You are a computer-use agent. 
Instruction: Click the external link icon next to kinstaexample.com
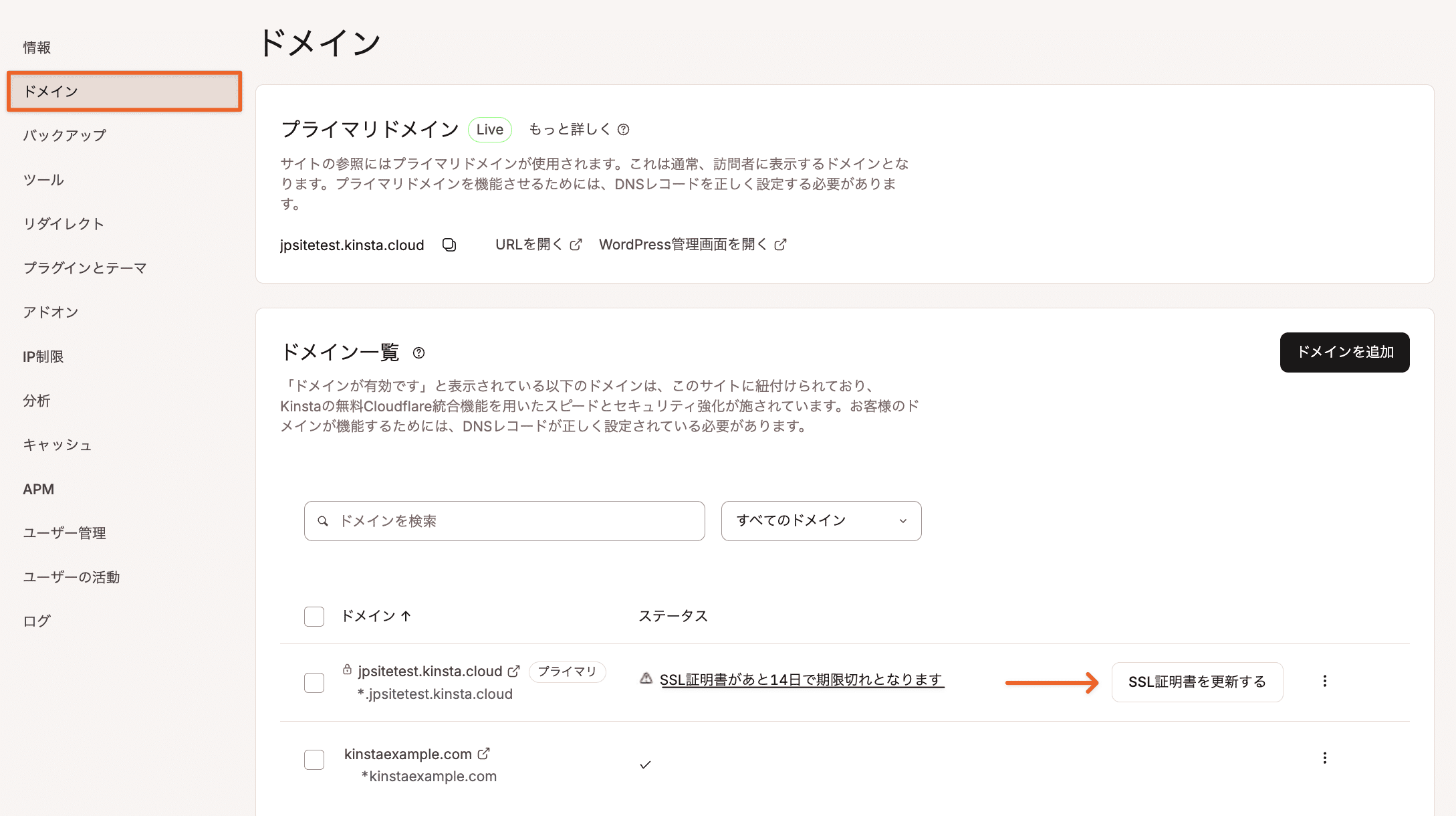[x=485, y=753]
